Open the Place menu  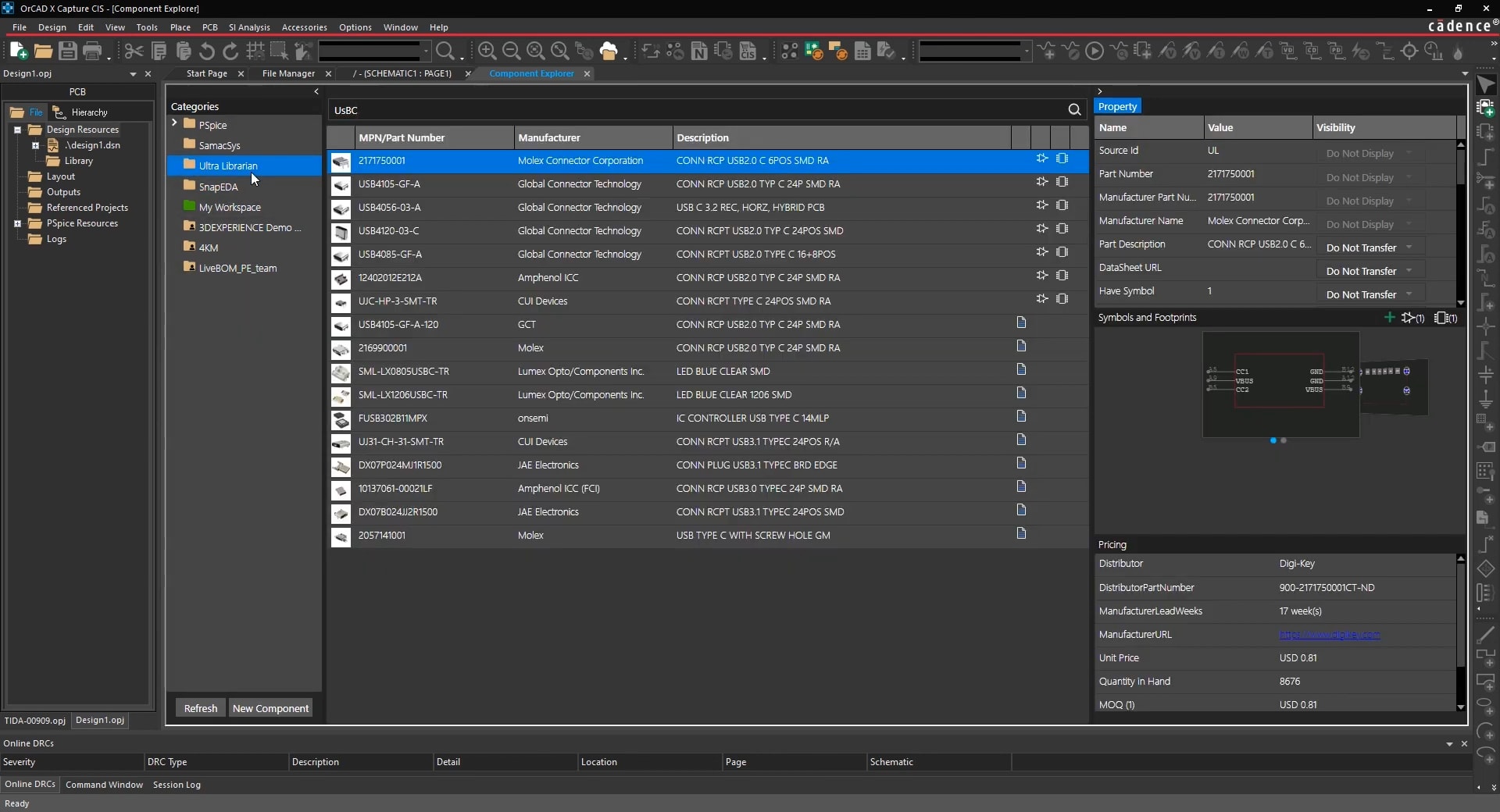pos(180,27)
